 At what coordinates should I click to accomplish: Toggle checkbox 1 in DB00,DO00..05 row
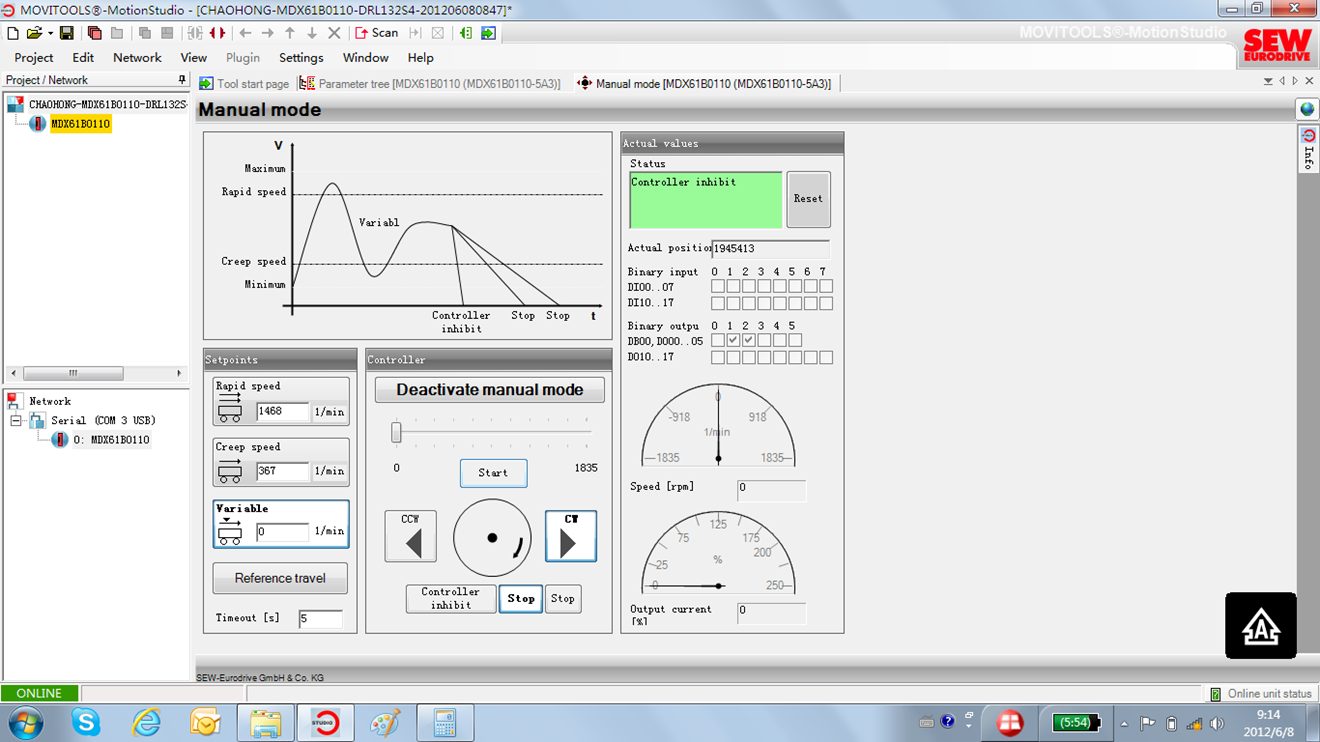[x=733, y=341]
